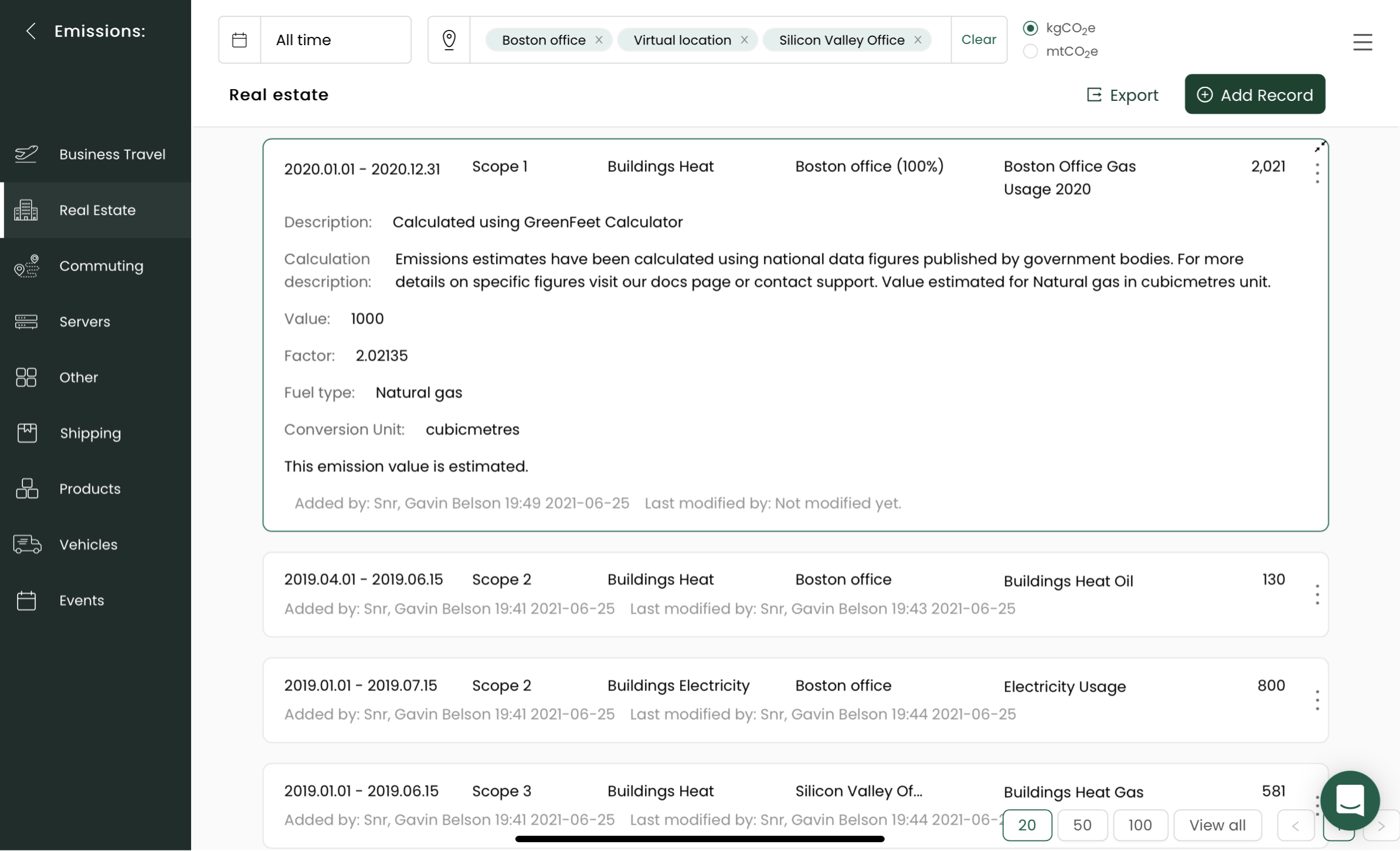Image resolution: width=1400 pixels, height=851 pixels.
Task: Open the hamburger menu icon
Action: tap(1362, 42)
